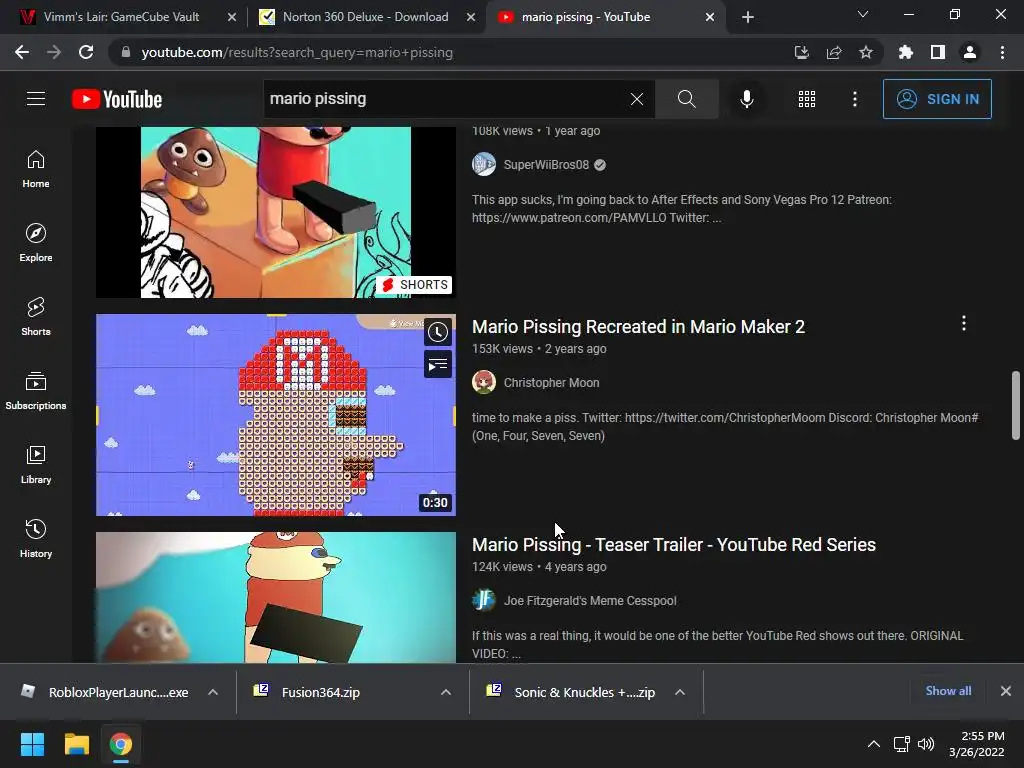Add Mario Maker 2 video to queue
This screenshot has width=1024, height=768.
tap(438, 364)
